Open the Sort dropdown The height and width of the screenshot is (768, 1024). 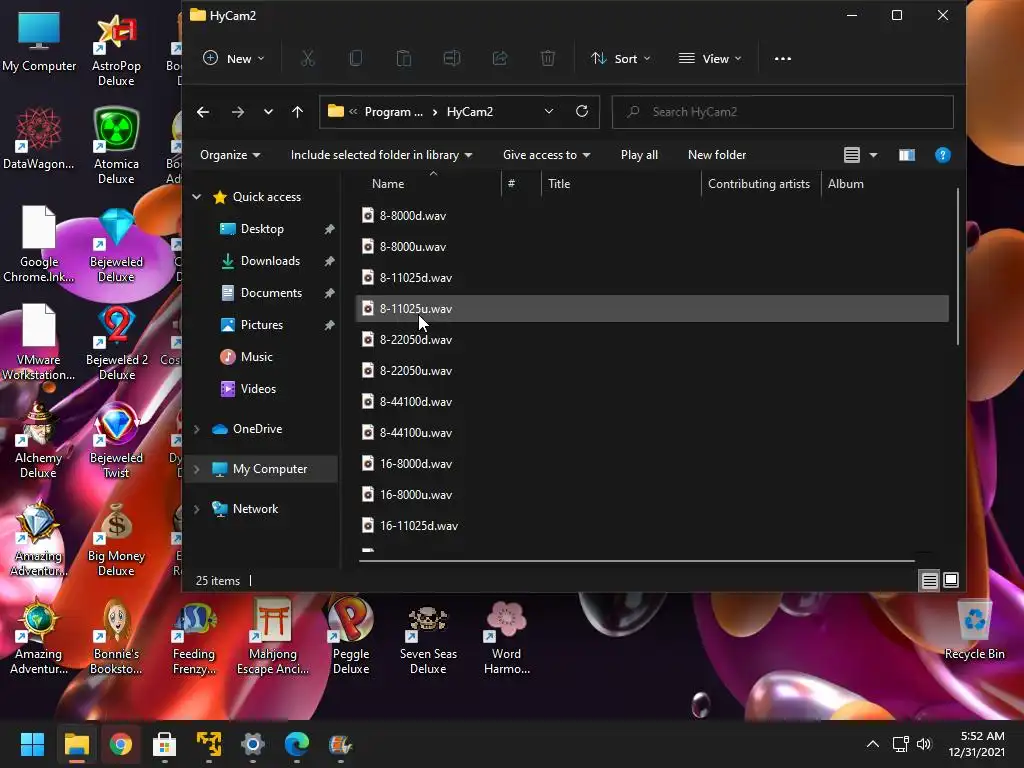coord(620,59)
